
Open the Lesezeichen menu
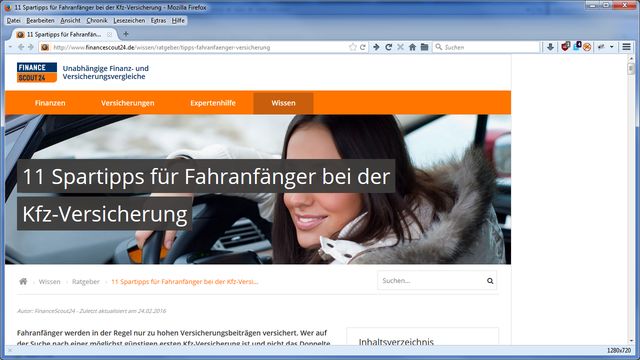129,20
